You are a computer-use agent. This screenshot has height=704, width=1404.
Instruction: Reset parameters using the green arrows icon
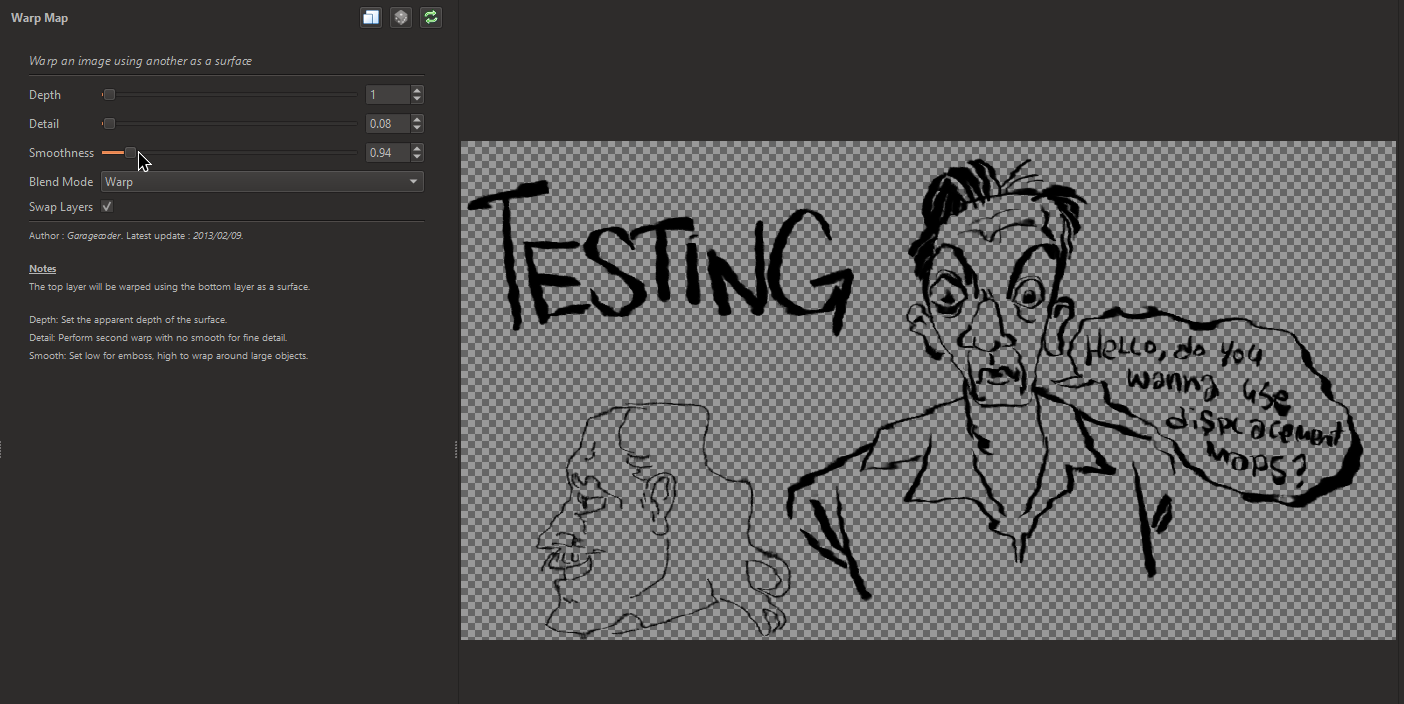tap(431, 17)
